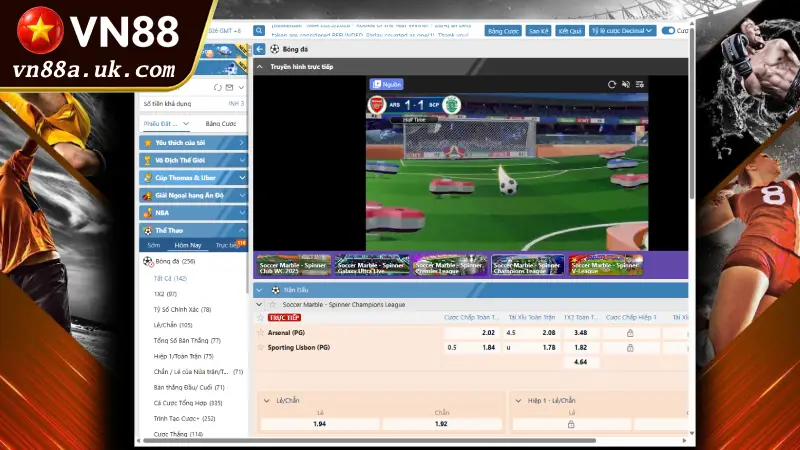Collapse the Truyền hình trực tiếp panel
The width and height of the screenshot is (800, 450).
[260, 67]
